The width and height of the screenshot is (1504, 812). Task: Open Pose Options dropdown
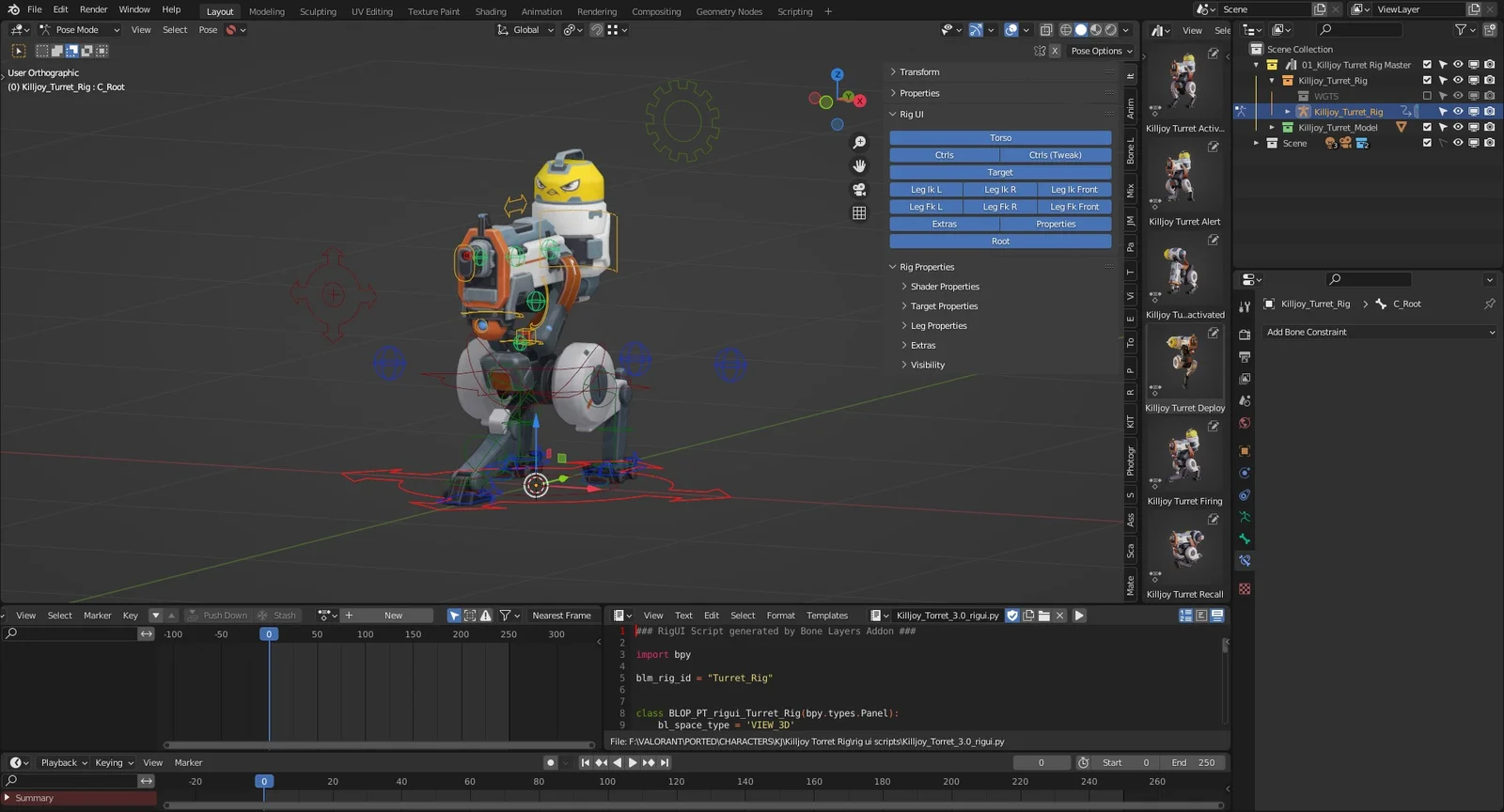click(1102, 51)
